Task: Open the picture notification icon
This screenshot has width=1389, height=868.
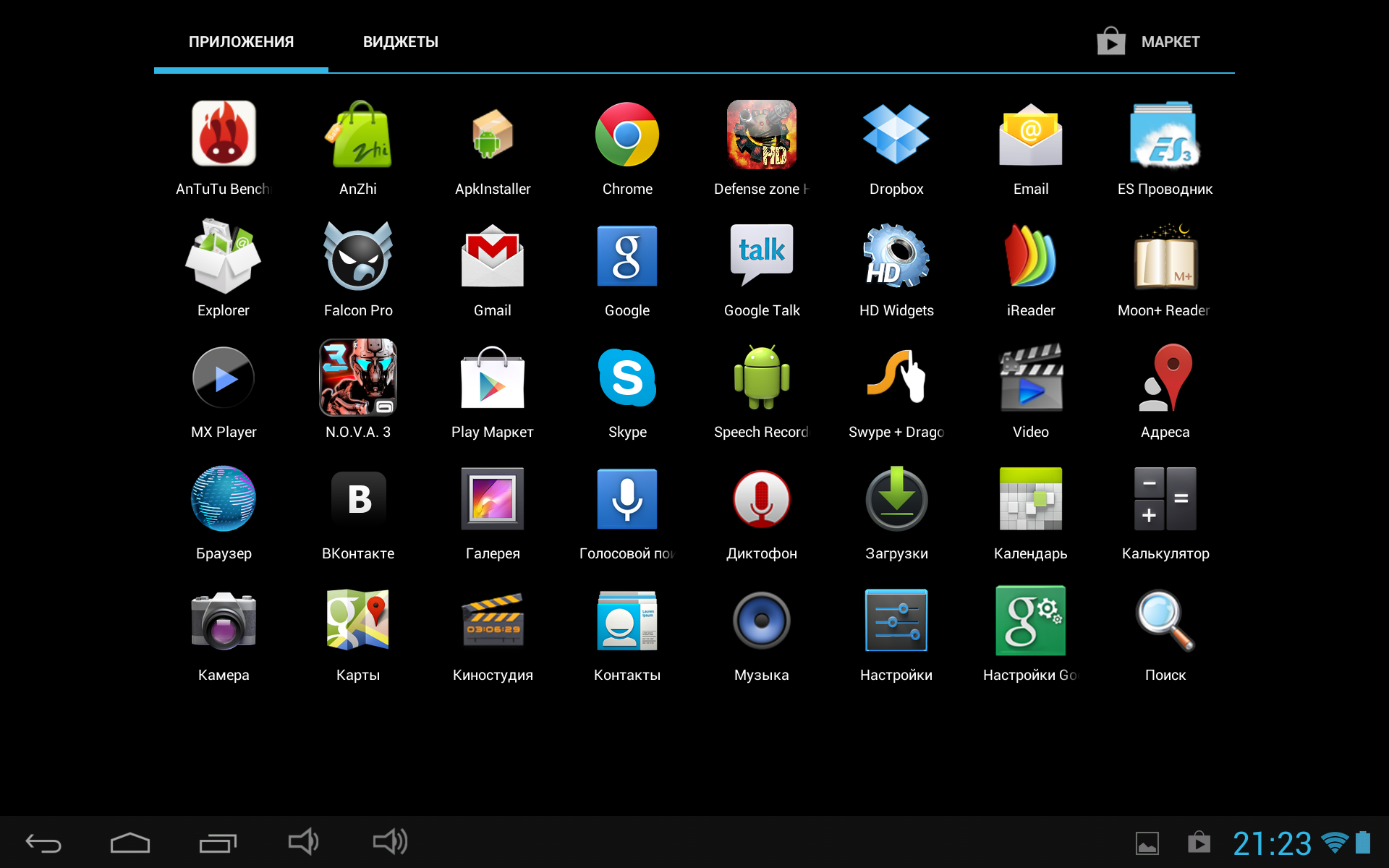Action: 1147,843
